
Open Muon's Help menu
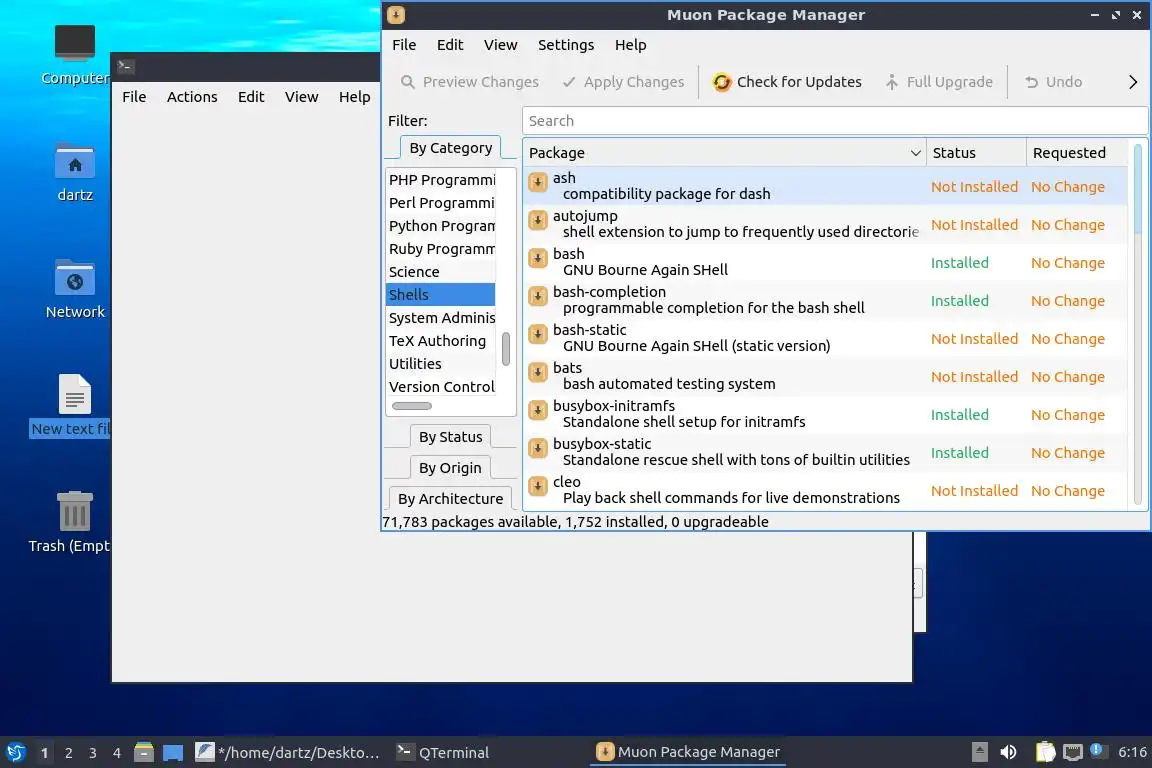tap(630, 45)
